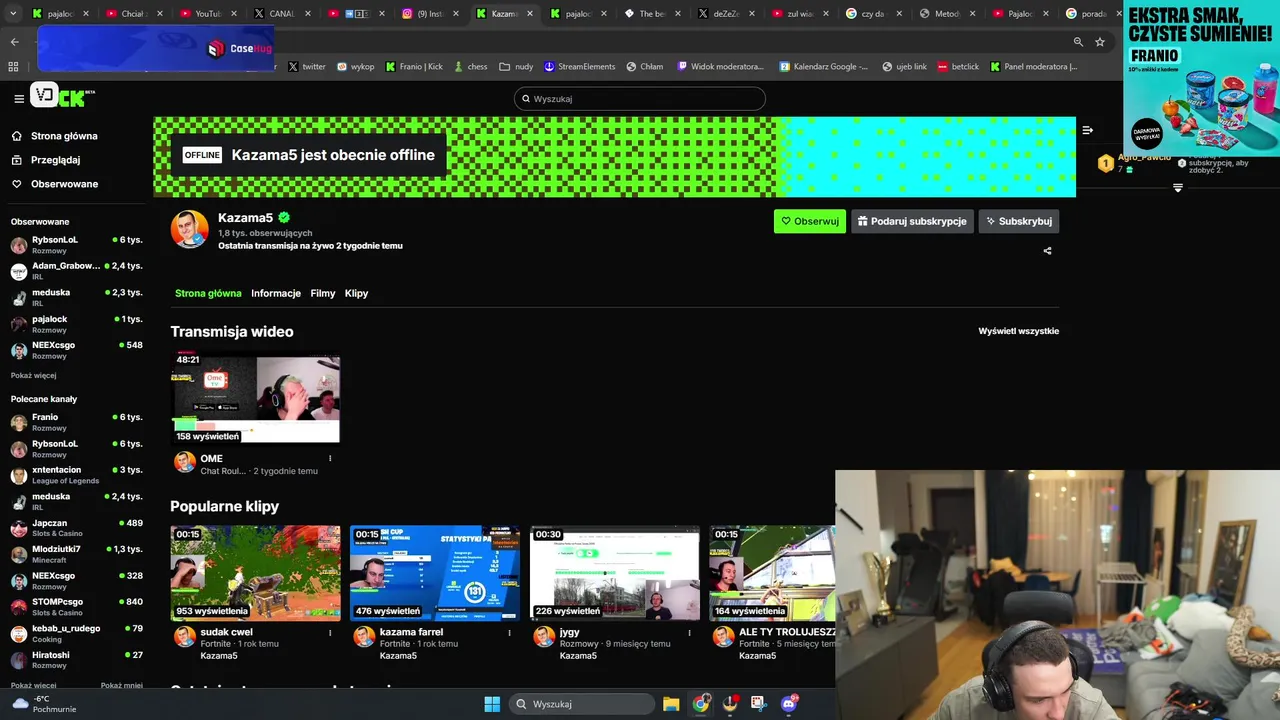The image size is (1280, 720).
Task: Open Japczan recommended channel
Action: tap(76, 528)
